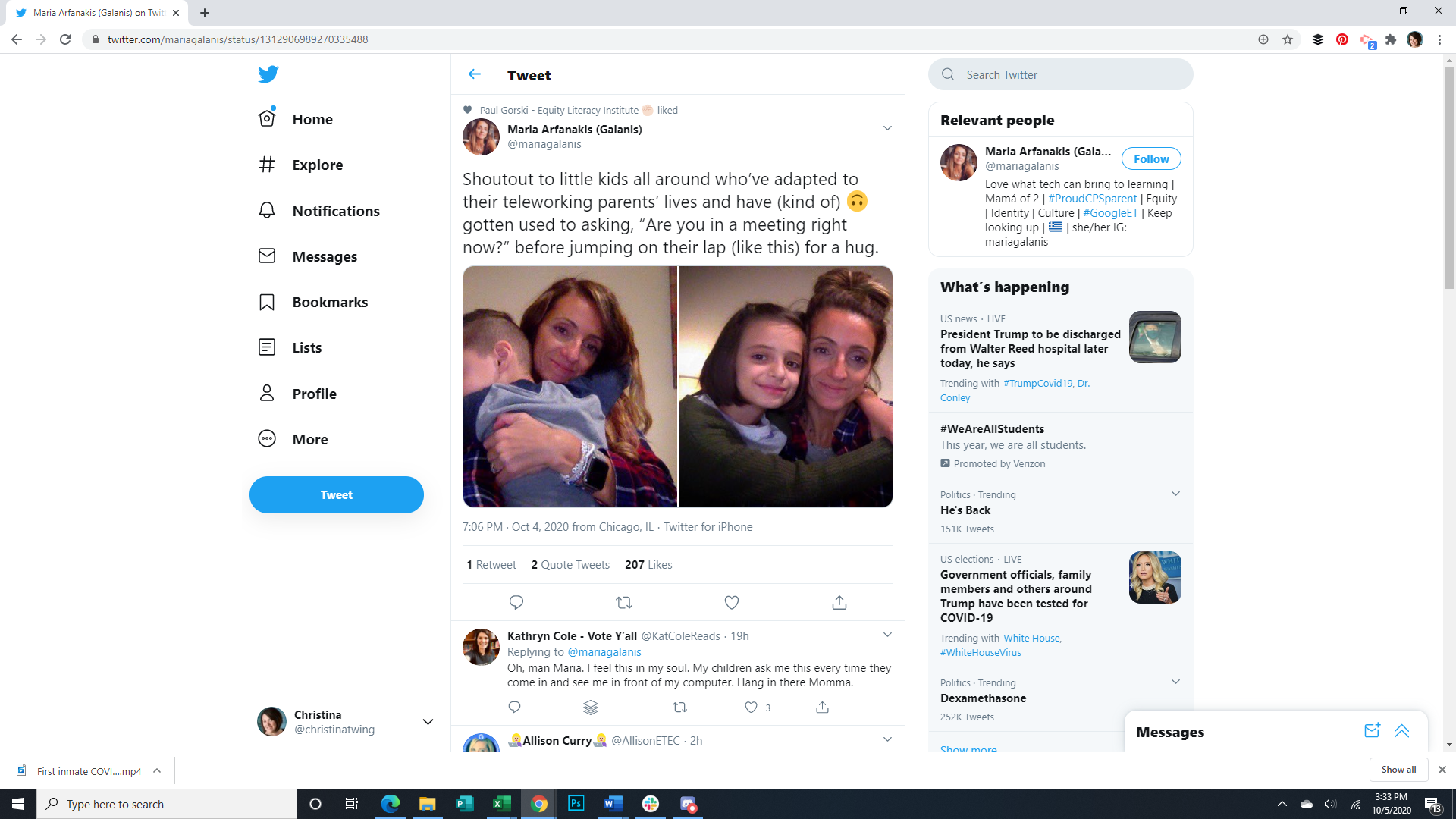Open the main tweet's options dropdown chevron

[x=887, y=128]
